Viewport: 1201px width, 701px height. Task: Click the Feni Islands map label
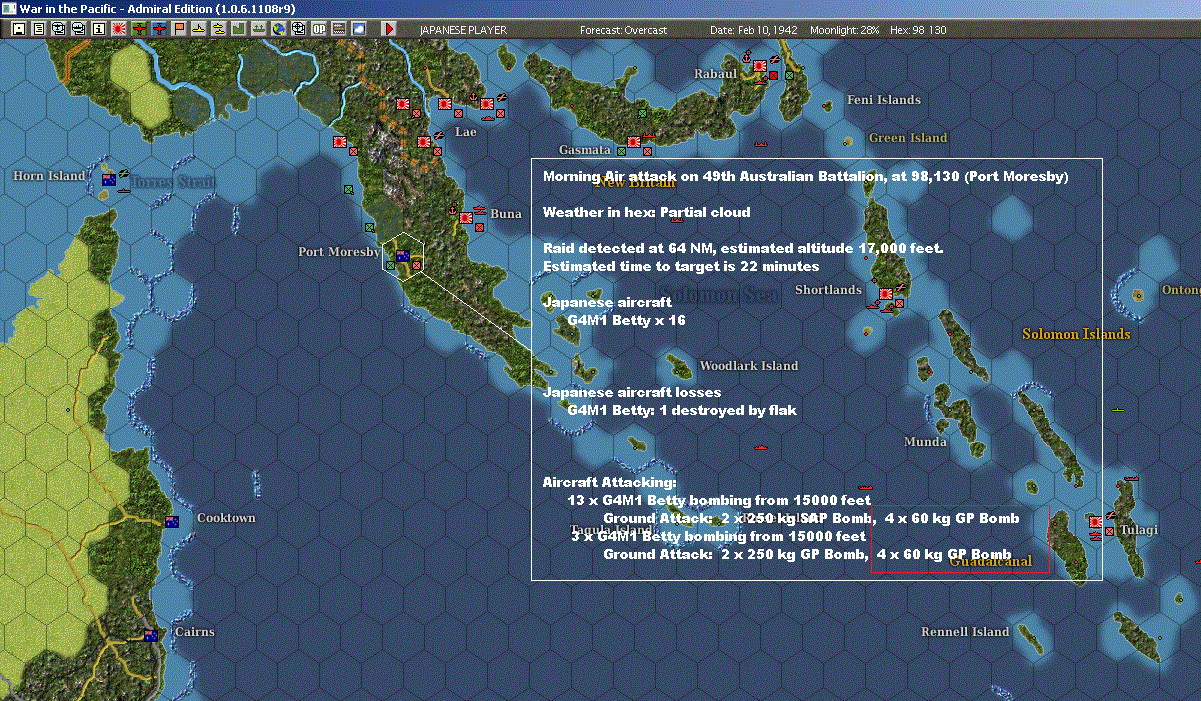click(883, 99)
